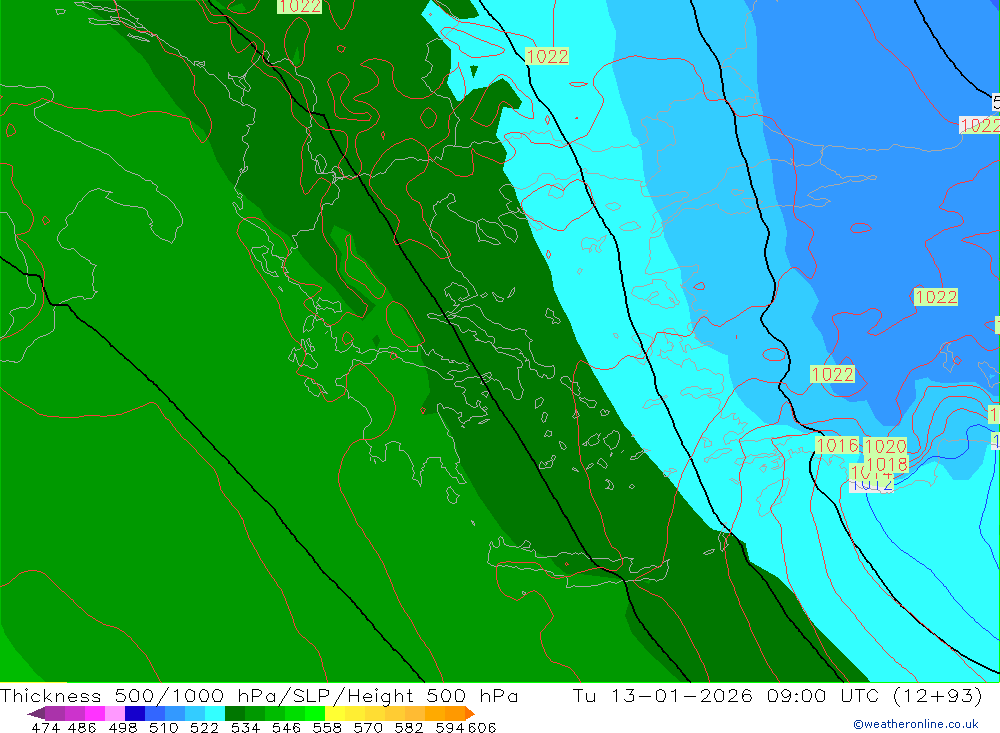Click the dark green legend swatch above 534
The image size is (1000, 733).
point(235,713)
